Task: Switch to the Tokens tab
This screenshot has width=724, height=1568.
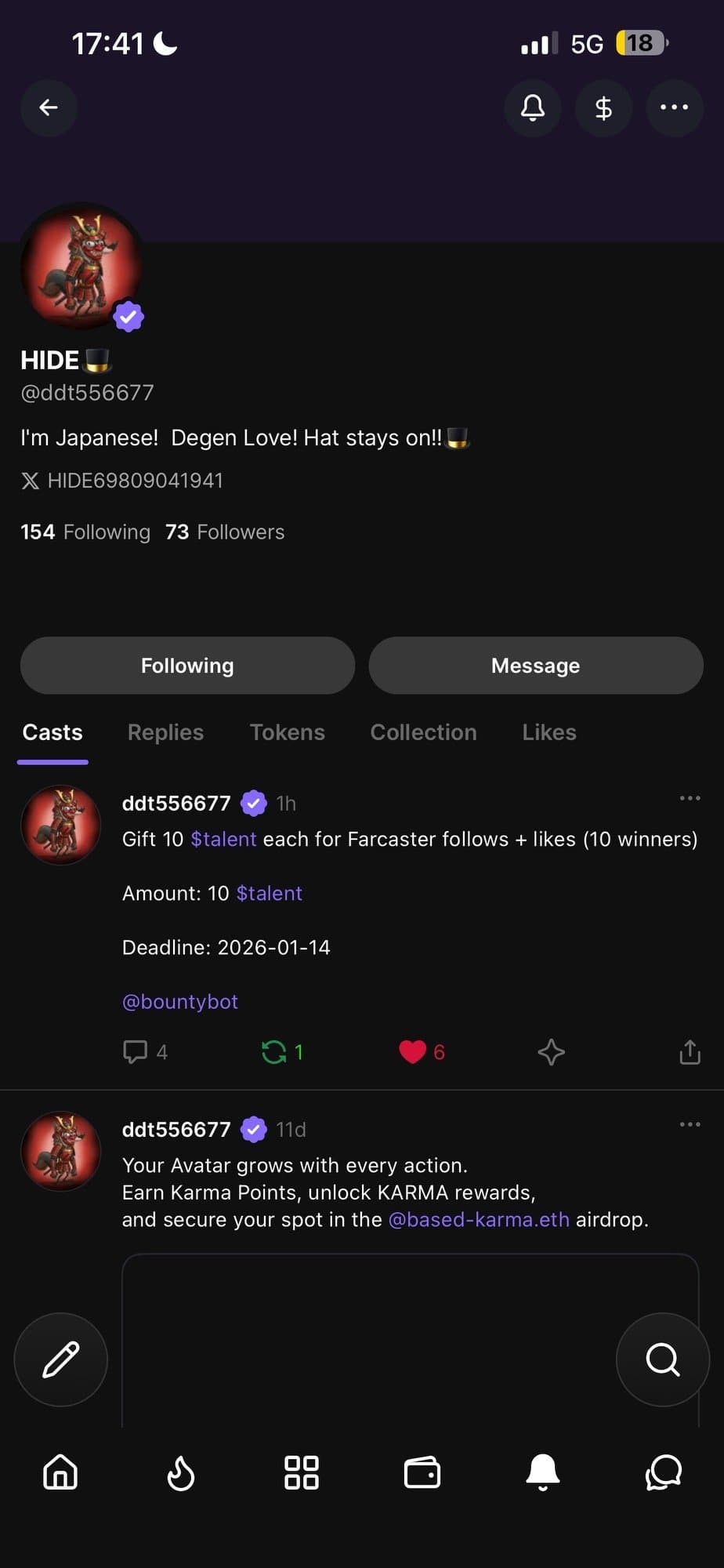Action: point(287,732)
